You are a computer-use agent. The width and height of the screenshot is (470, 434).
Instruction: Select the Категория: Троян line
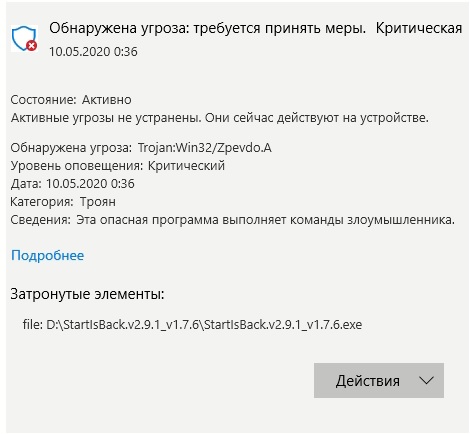[x=63, y=202]
